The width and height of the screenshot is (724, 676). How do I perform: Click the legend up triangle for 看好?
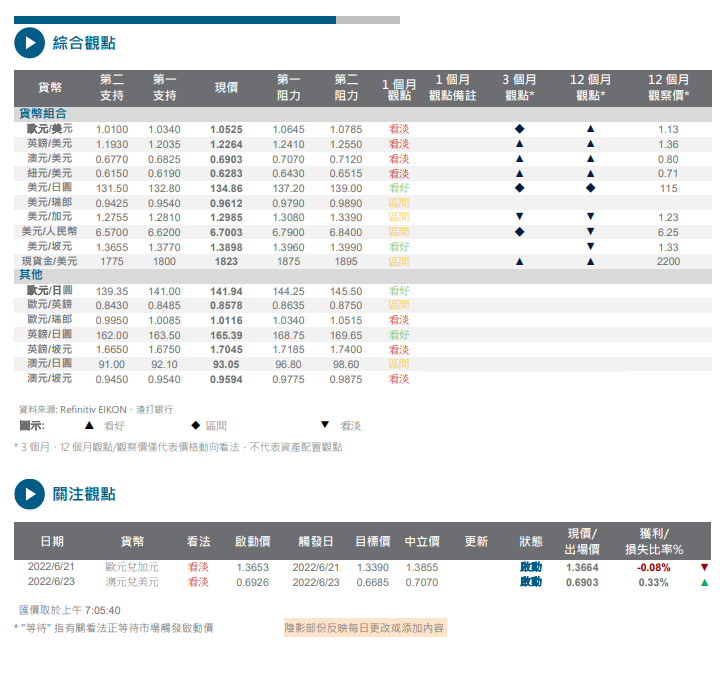point(89,425)
